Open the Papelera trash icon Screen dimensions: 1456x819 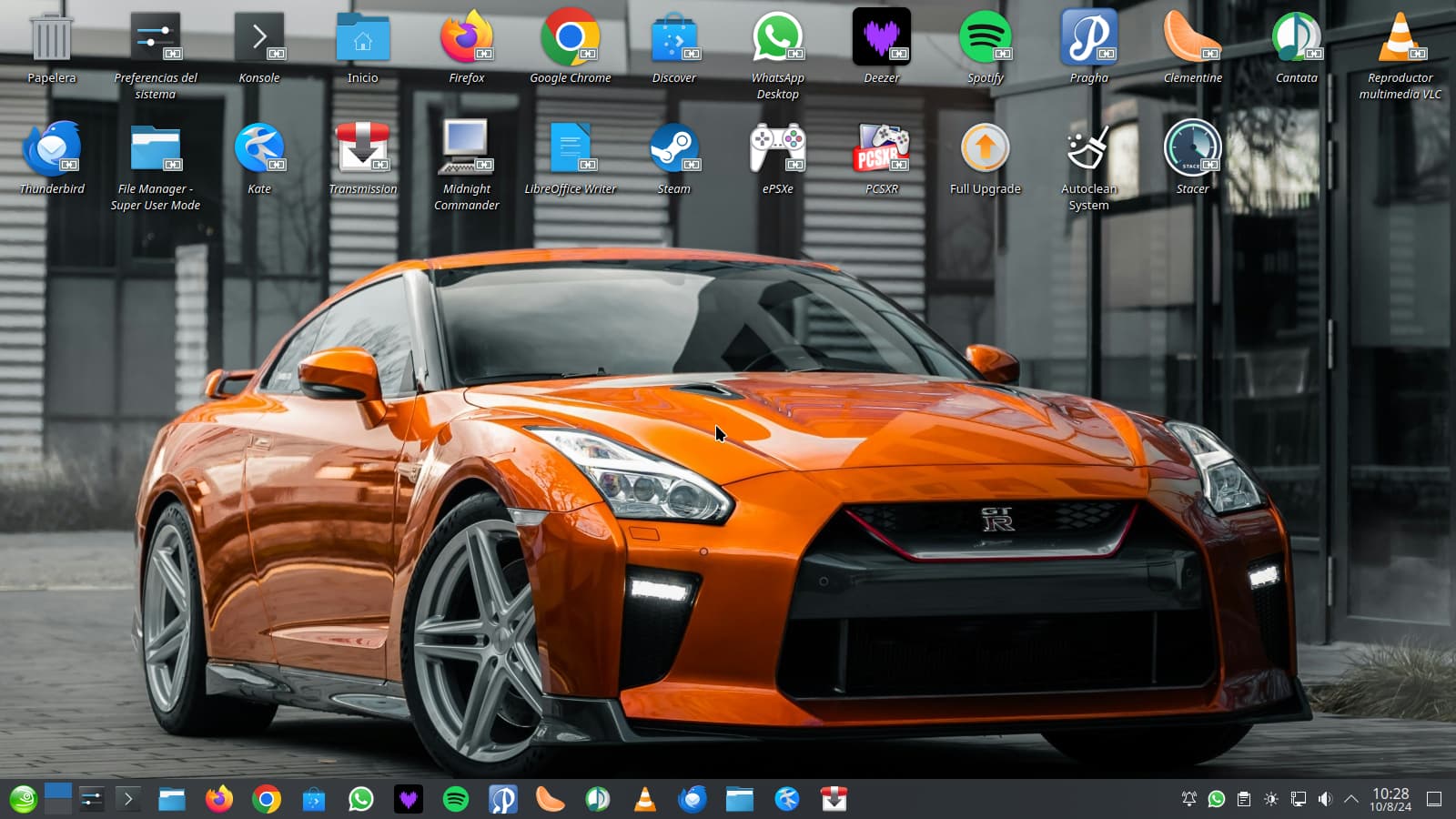(51, 38)
